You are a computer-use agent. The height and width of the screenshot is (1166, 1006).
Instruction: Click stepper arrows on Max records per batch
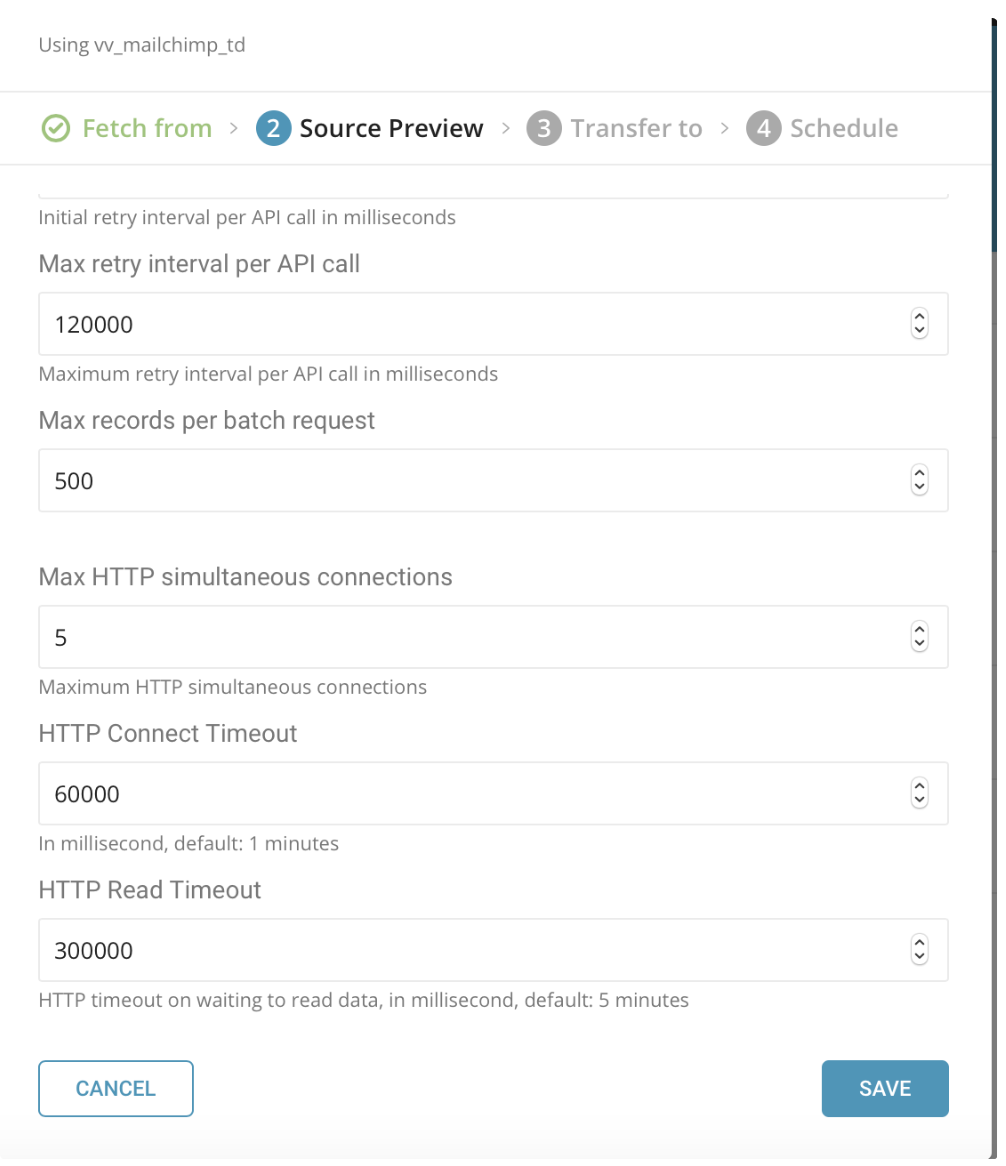click(x=920, y=481)
